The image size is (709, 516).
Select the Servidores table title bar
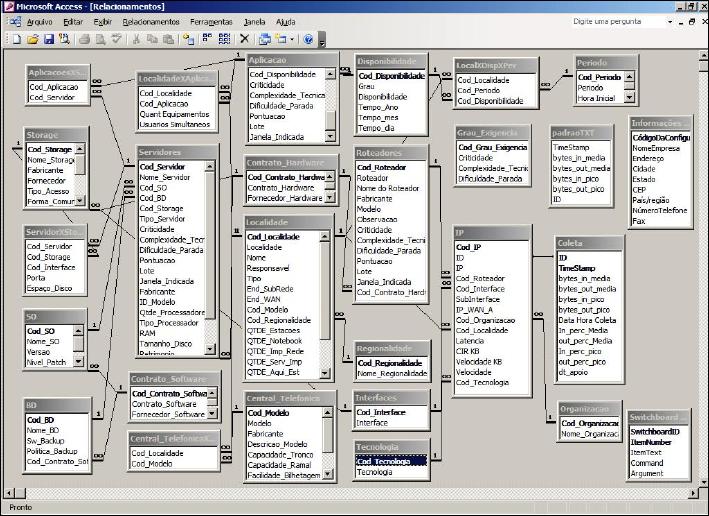tap(178, 152)
